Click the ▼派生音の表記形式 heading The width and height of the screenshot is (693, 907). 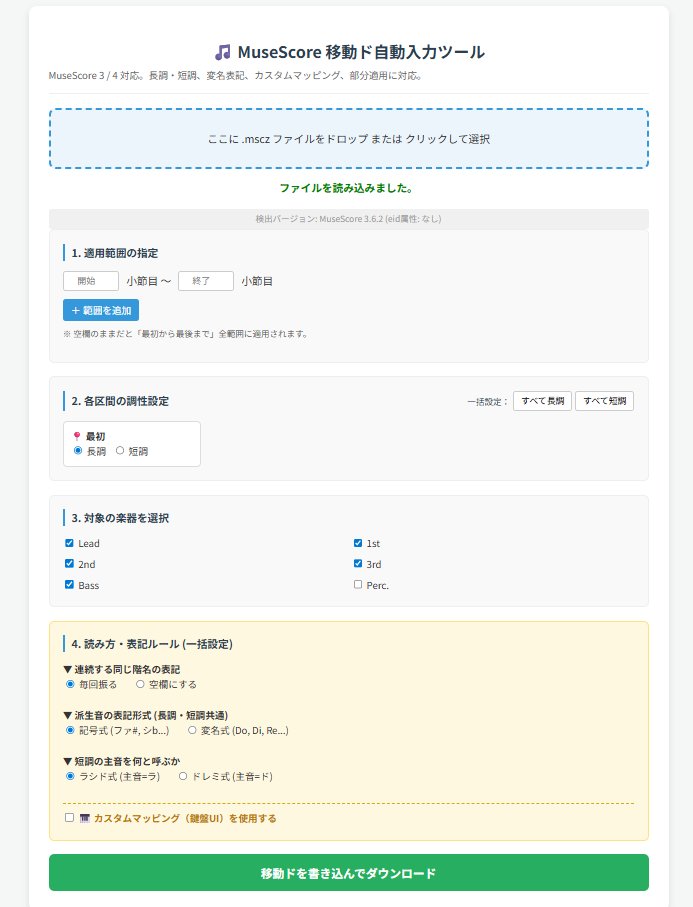click(146, 715)
